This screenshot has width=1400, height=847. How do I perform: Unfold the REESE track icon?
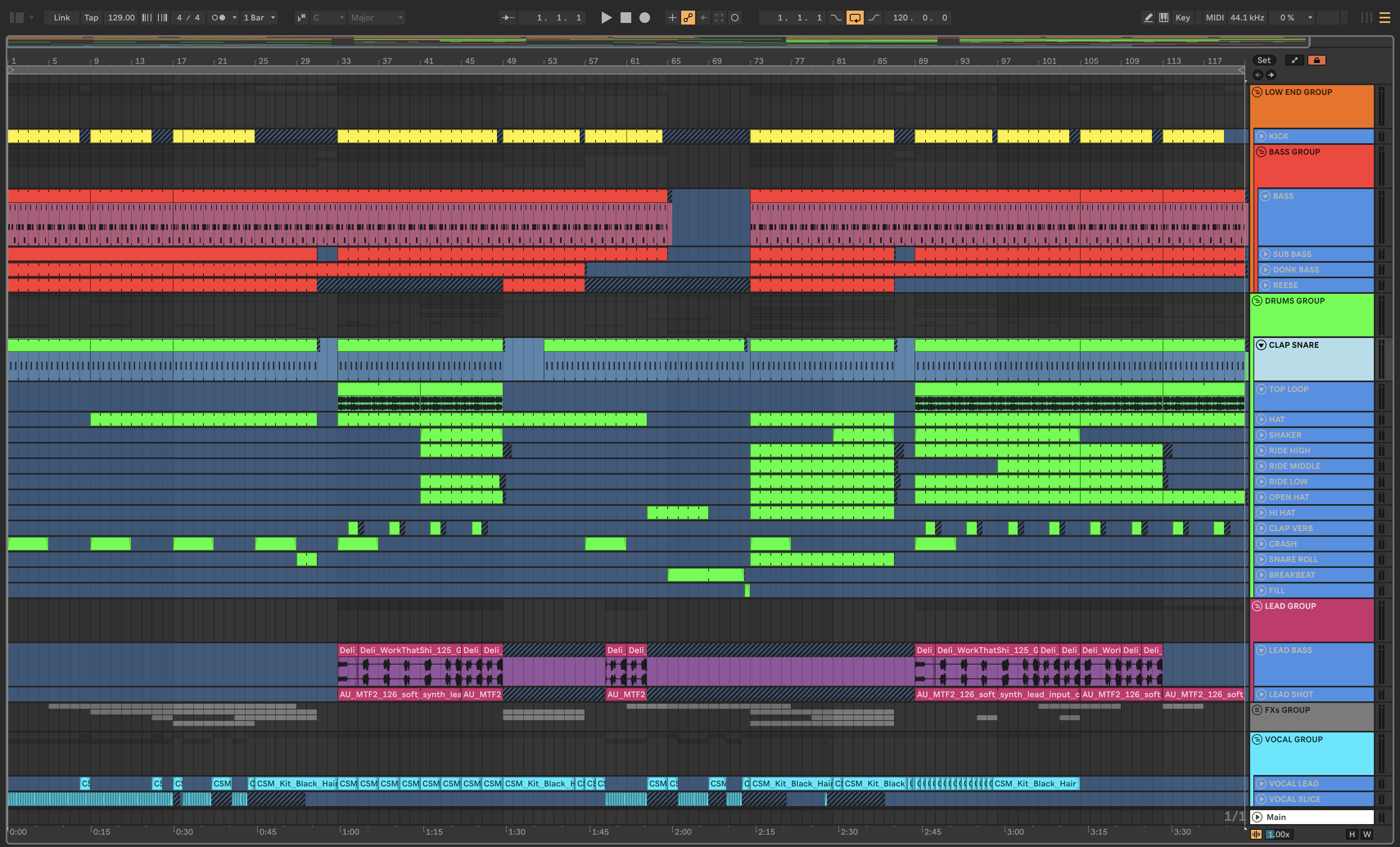(x=1265, y=285)
